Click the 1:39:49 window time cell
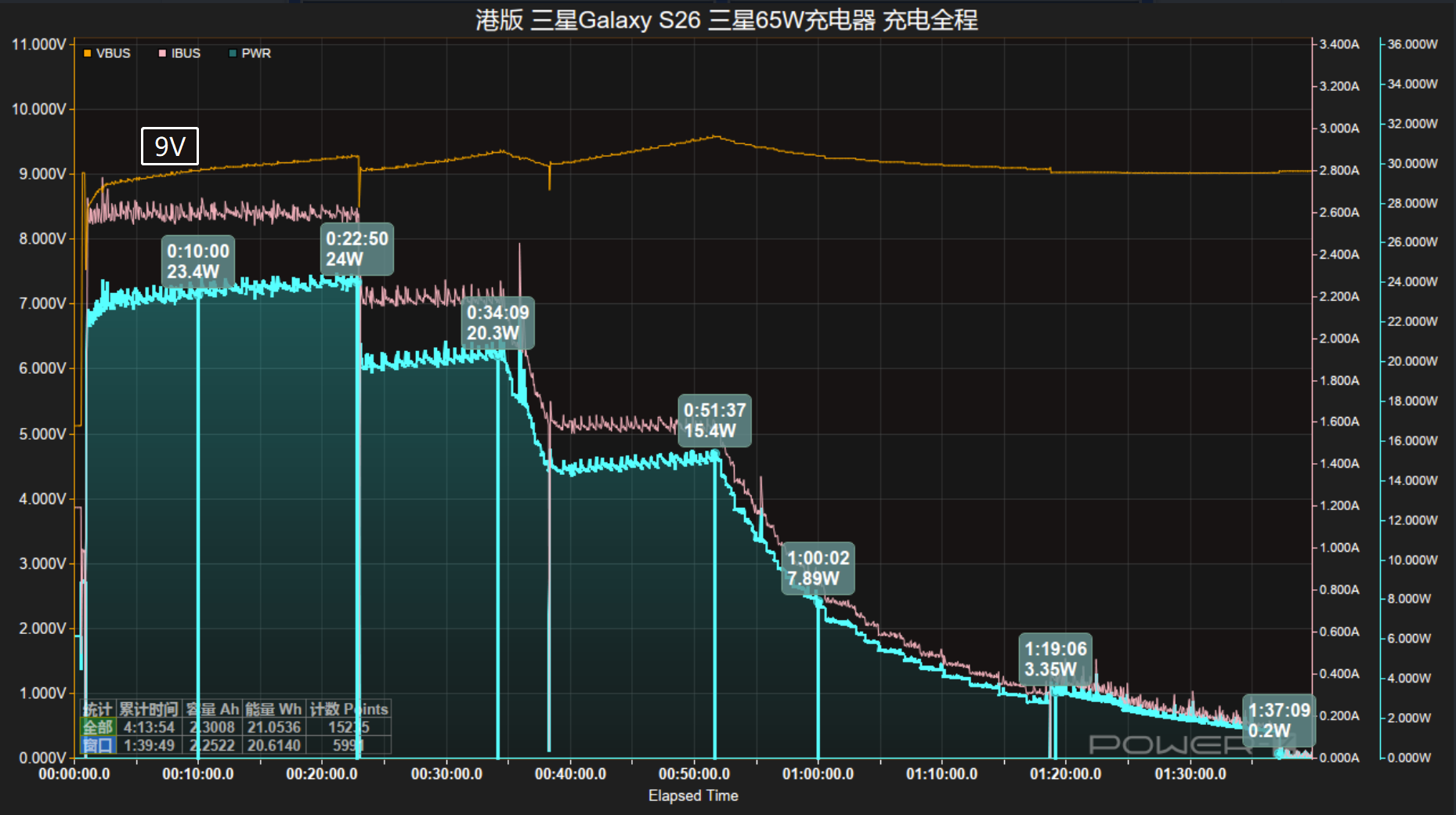This screenshot has height=815, width=1456. pos(149,745)
